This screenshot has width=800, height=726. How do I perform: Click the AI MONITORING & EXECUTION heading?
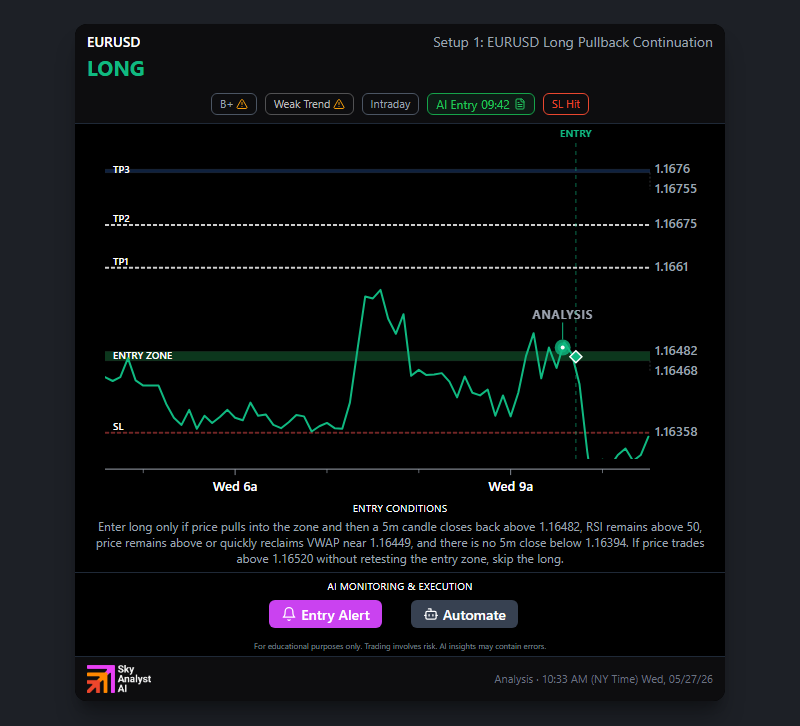tap(399, 587)
